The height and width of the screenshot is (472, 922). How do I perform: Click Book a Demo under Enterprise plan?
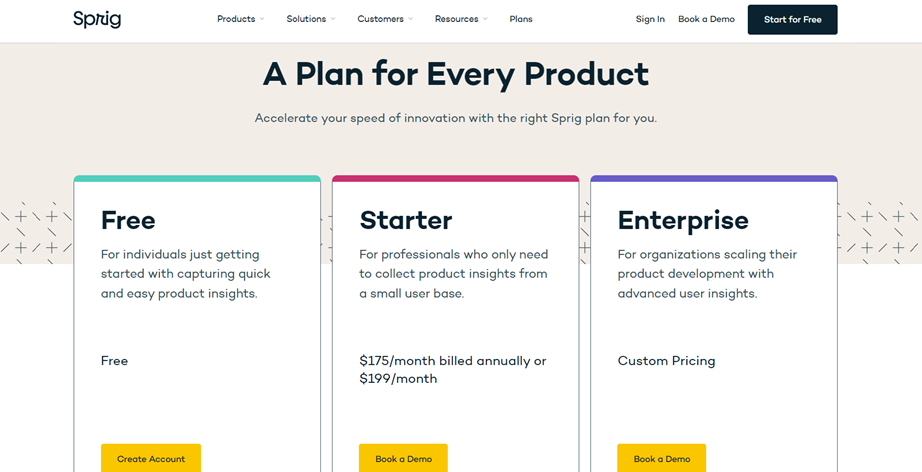tap(662, 458)
